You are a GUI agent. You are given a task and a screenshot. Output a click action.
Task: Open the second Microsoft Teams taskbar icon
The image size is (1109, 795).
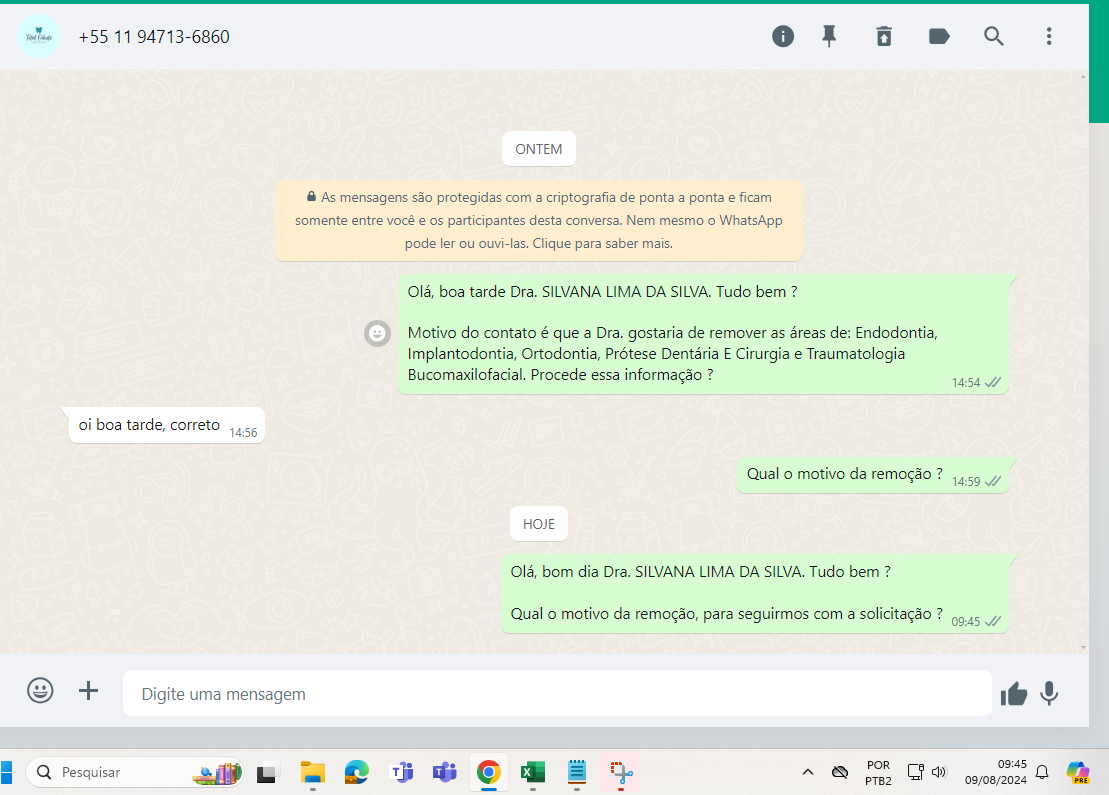[445, 772]
